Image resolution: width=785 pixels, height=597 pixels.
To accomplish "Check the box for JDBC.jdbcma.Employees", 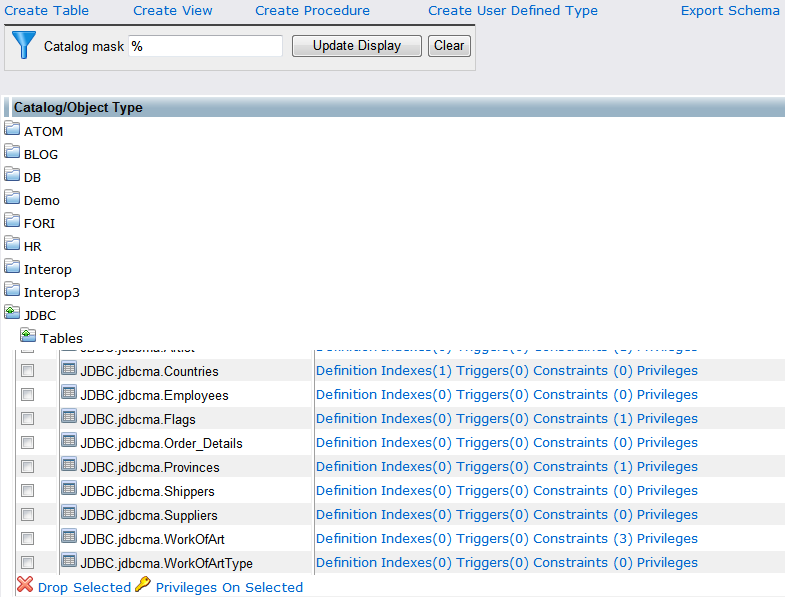I will click(28, 395).
